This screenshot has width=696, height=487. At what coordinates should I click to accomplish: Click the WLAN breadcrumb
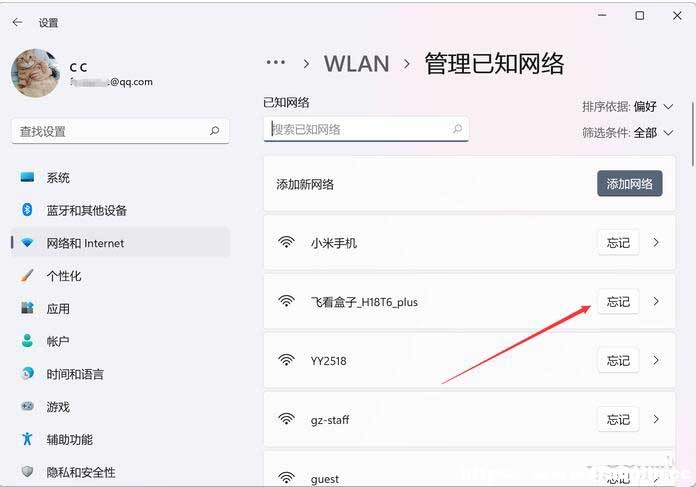click(356, 63)
